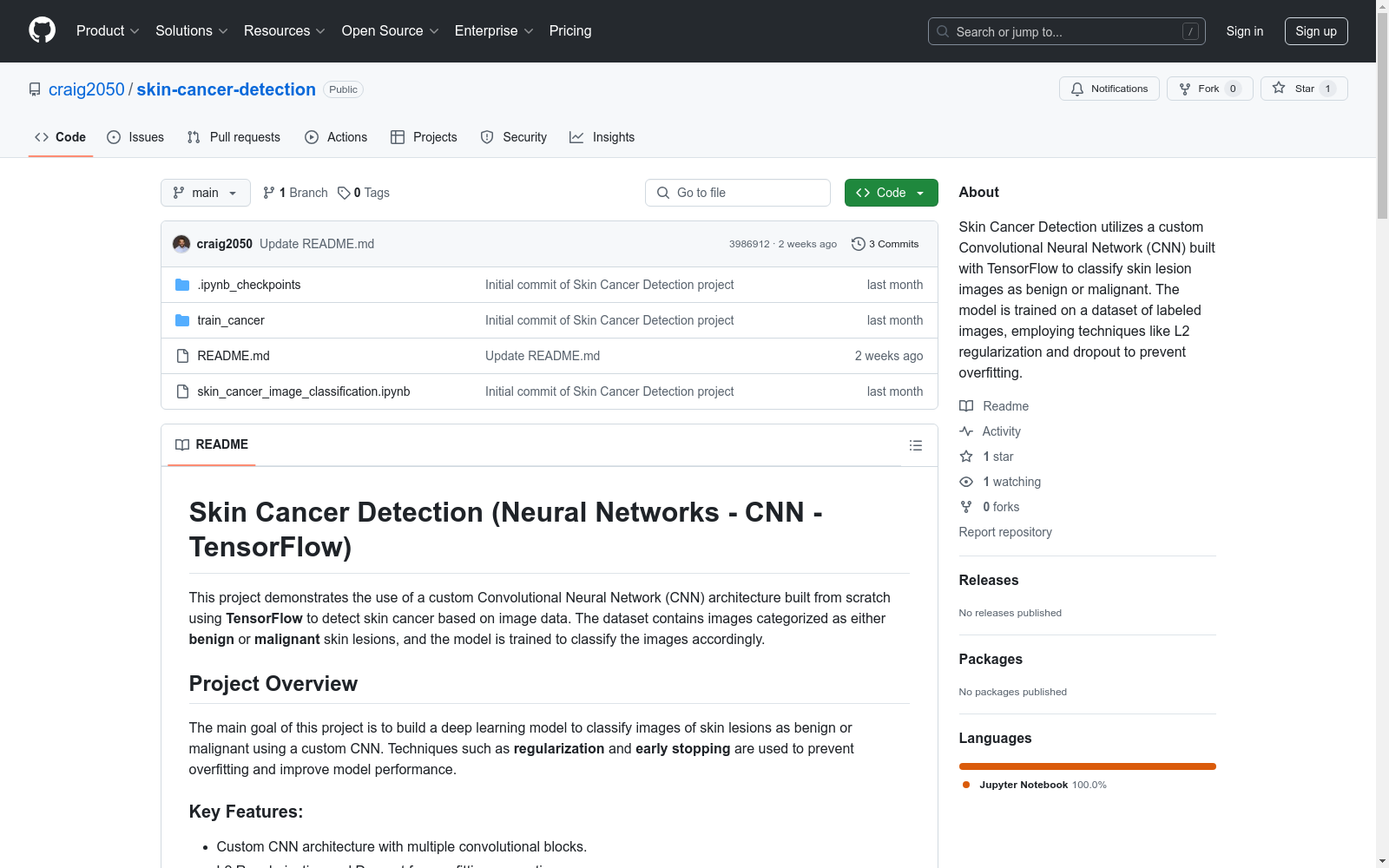Open the skin-cancer-detection repository link
This screenshot has width=1389, height=868.
tap(226, 89)
